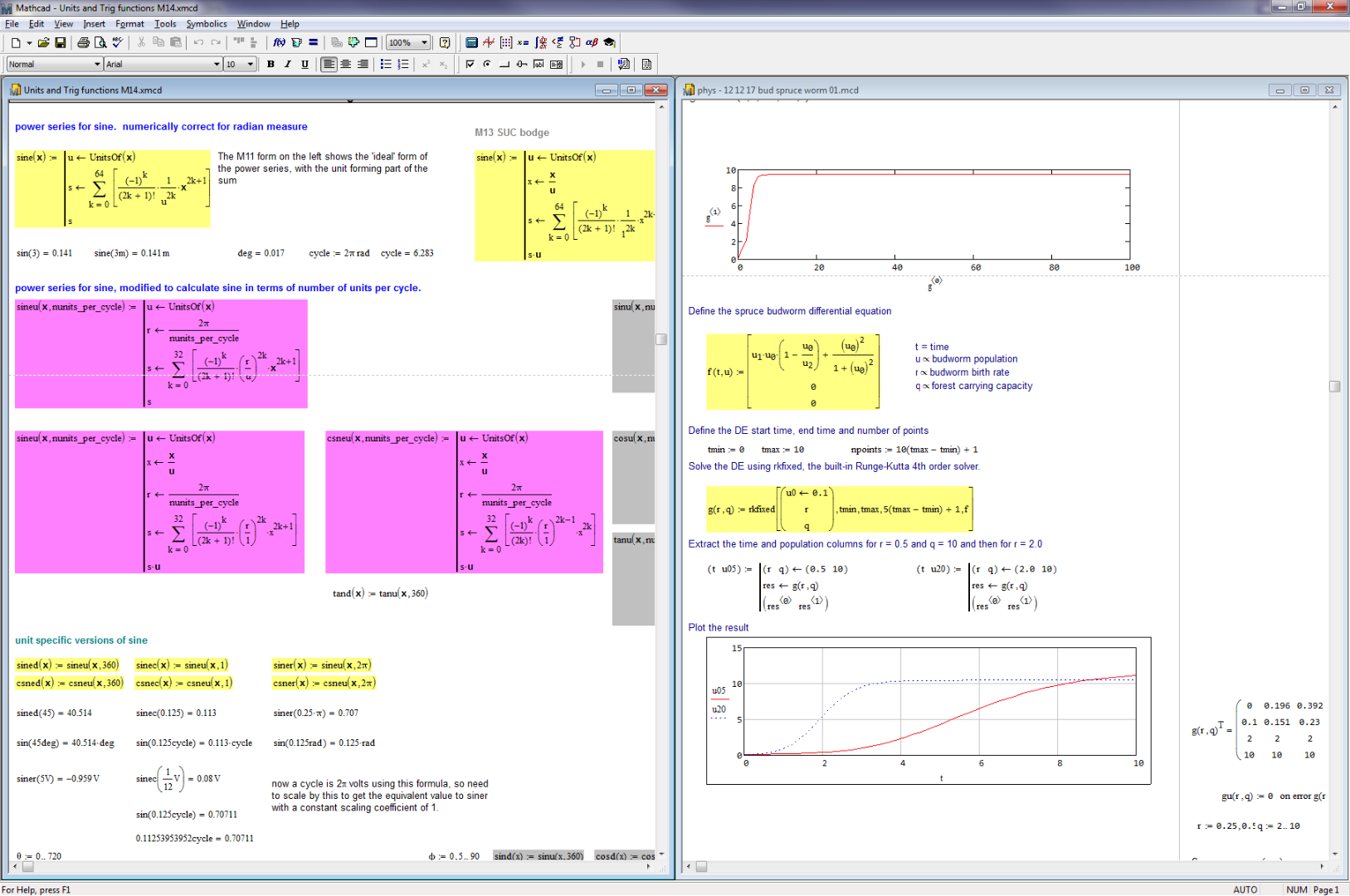Open the Matrix toolbar icon
The width and height of the screenshot is (1350, 896).
pos(506,42)
